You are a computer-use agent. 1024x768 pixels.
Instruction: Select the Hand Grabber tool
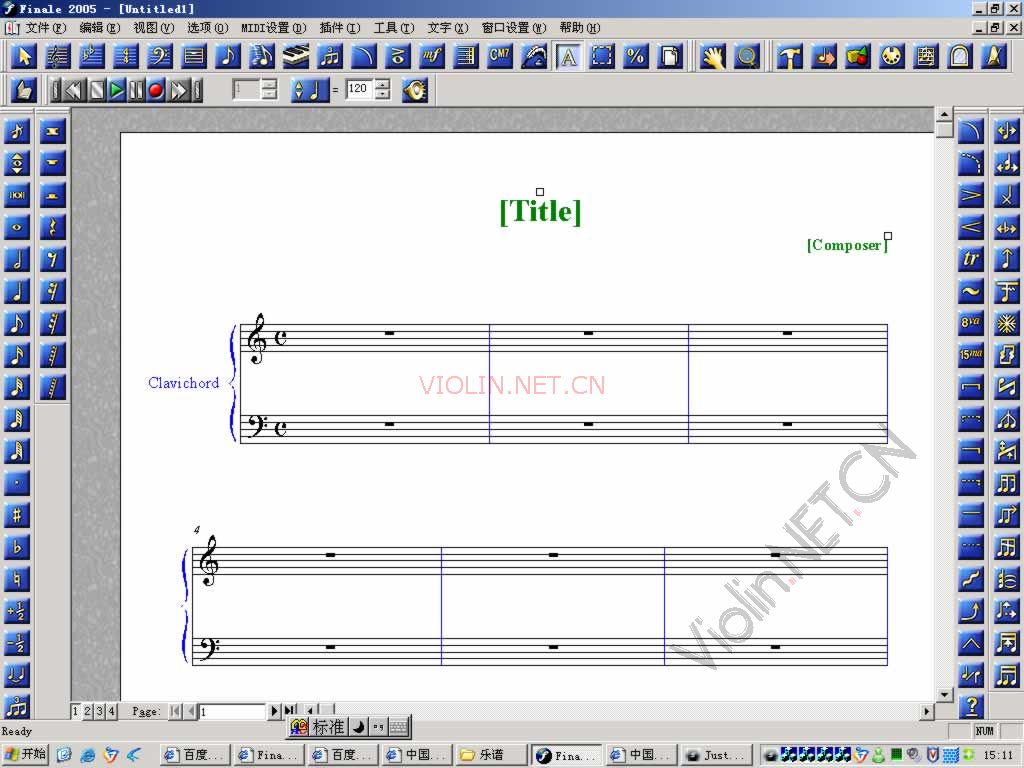point(712,57)
